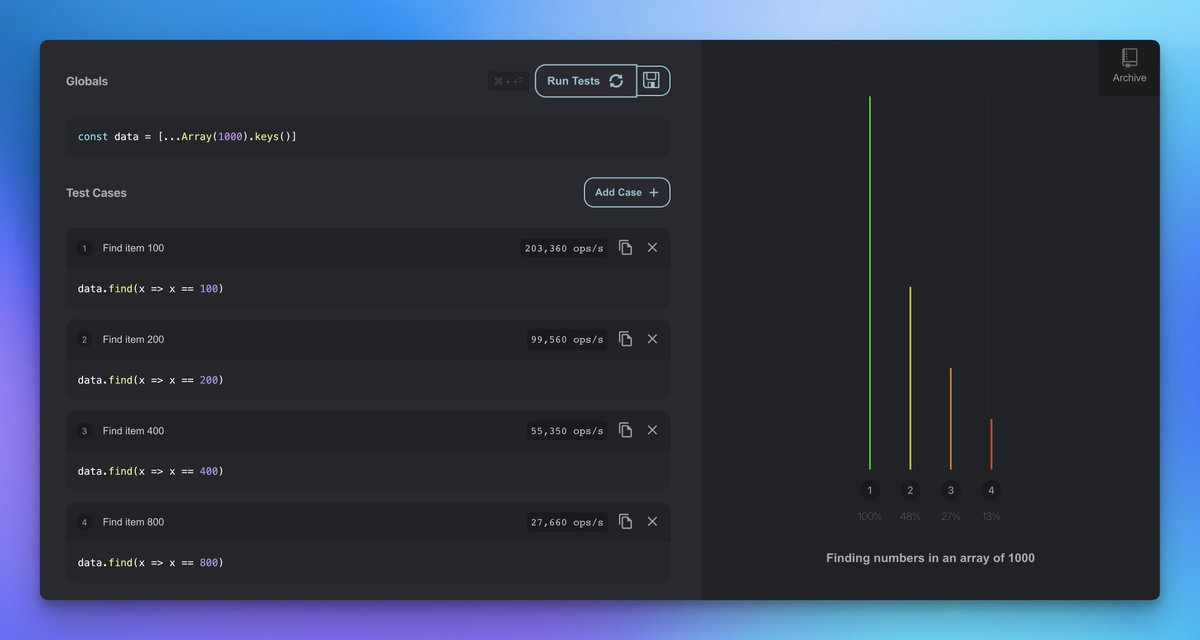Click code 'data.find(x => x == 400)'
Image resolution: width=1200 pixels, height=640 pixels.
(x=151, y=471)
